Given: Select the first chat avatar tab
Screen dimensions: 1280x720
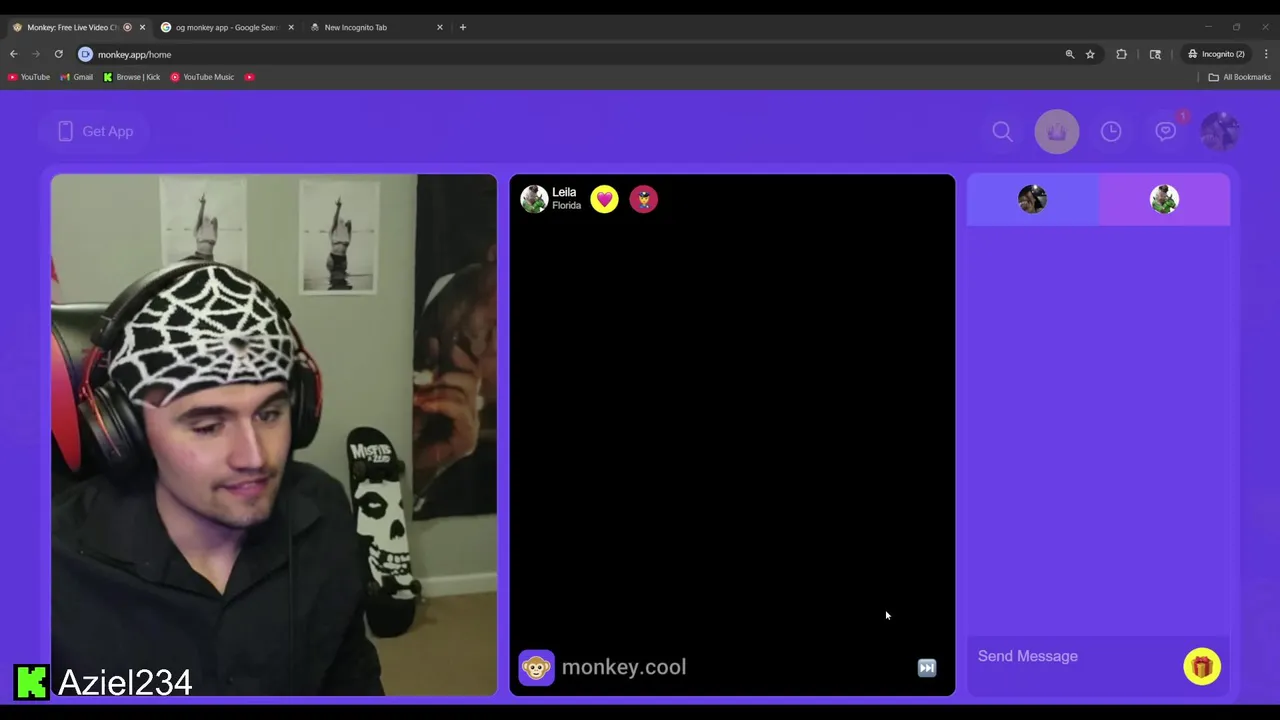Looking at the screenshot, I should (1032, 199).
